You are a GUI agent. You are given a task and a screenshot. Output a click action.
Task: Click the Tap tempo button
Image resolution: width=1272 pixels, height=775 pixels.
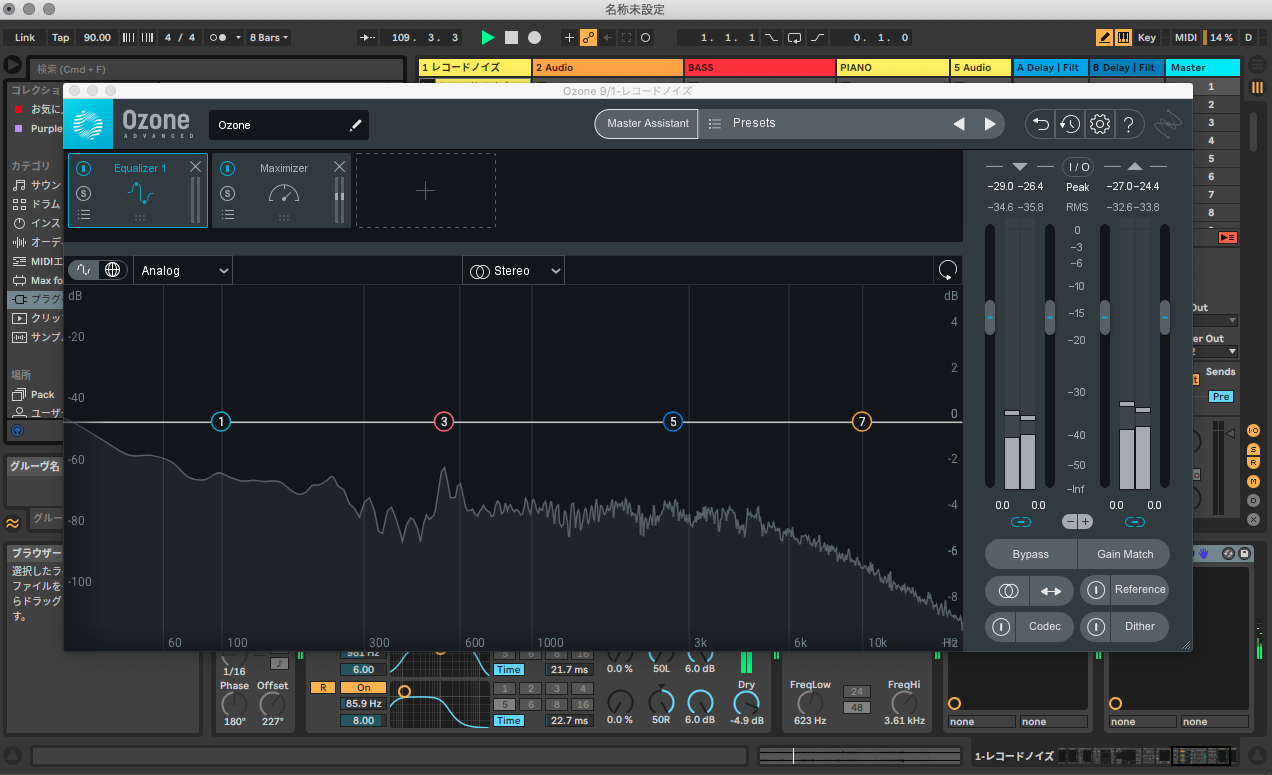[61, 38]
